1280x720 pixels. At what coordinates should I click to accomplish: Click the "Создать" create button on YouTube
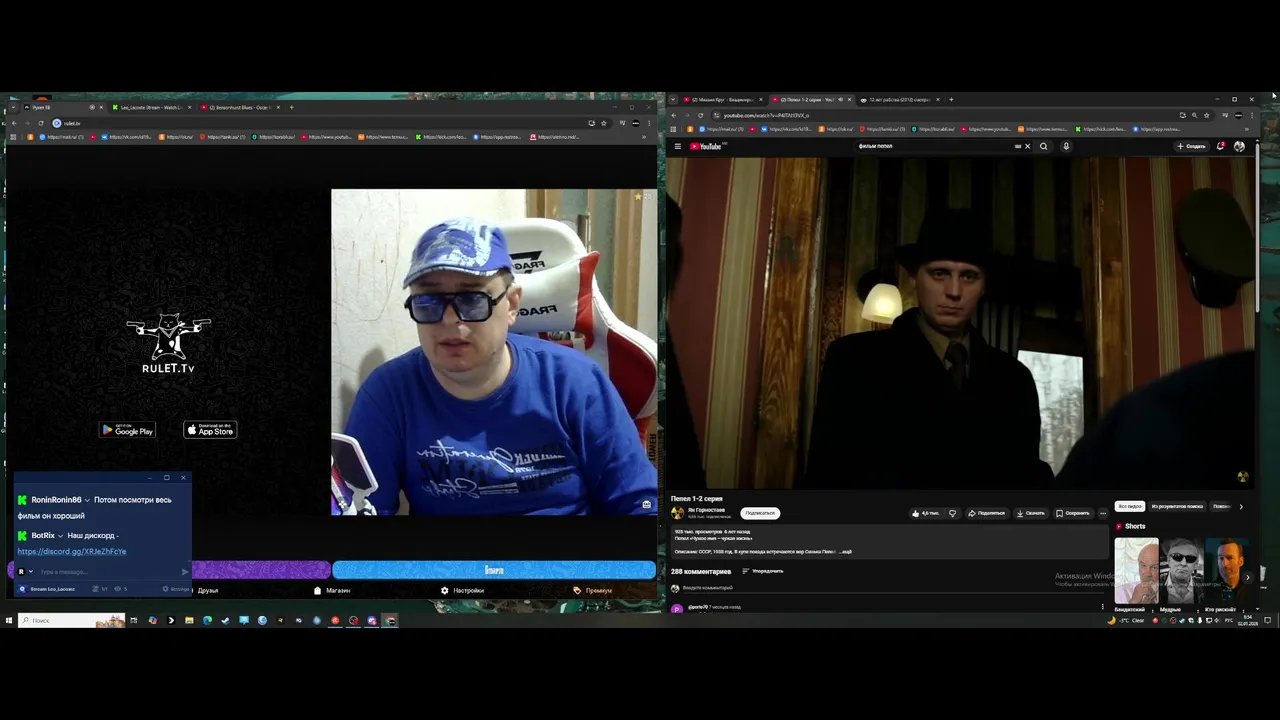point(1191,146)
